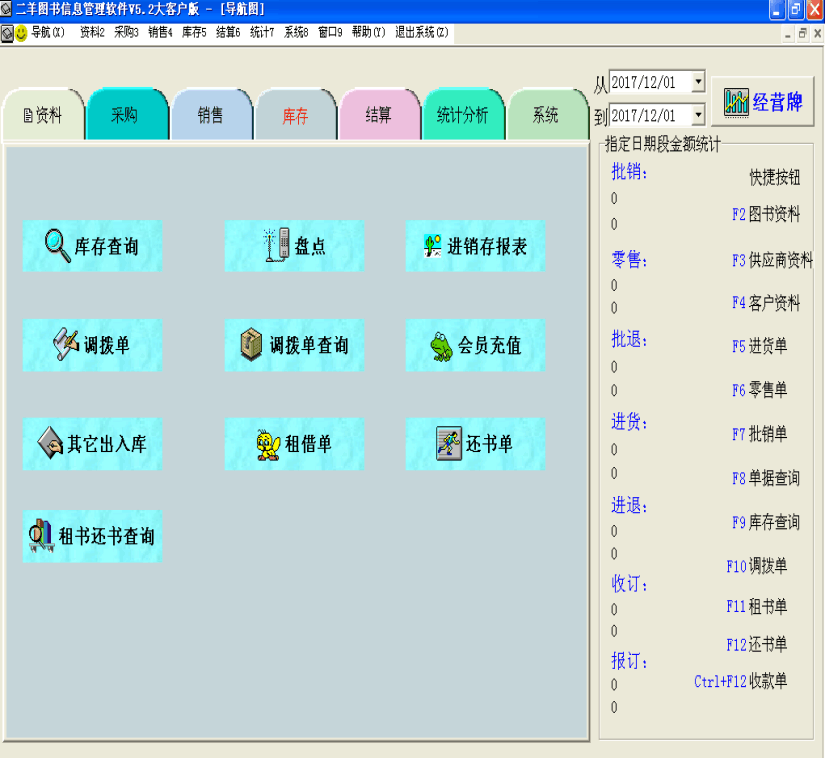Click the 进退: statistics label
The image size is (826, 759).
tap(629, 505)
